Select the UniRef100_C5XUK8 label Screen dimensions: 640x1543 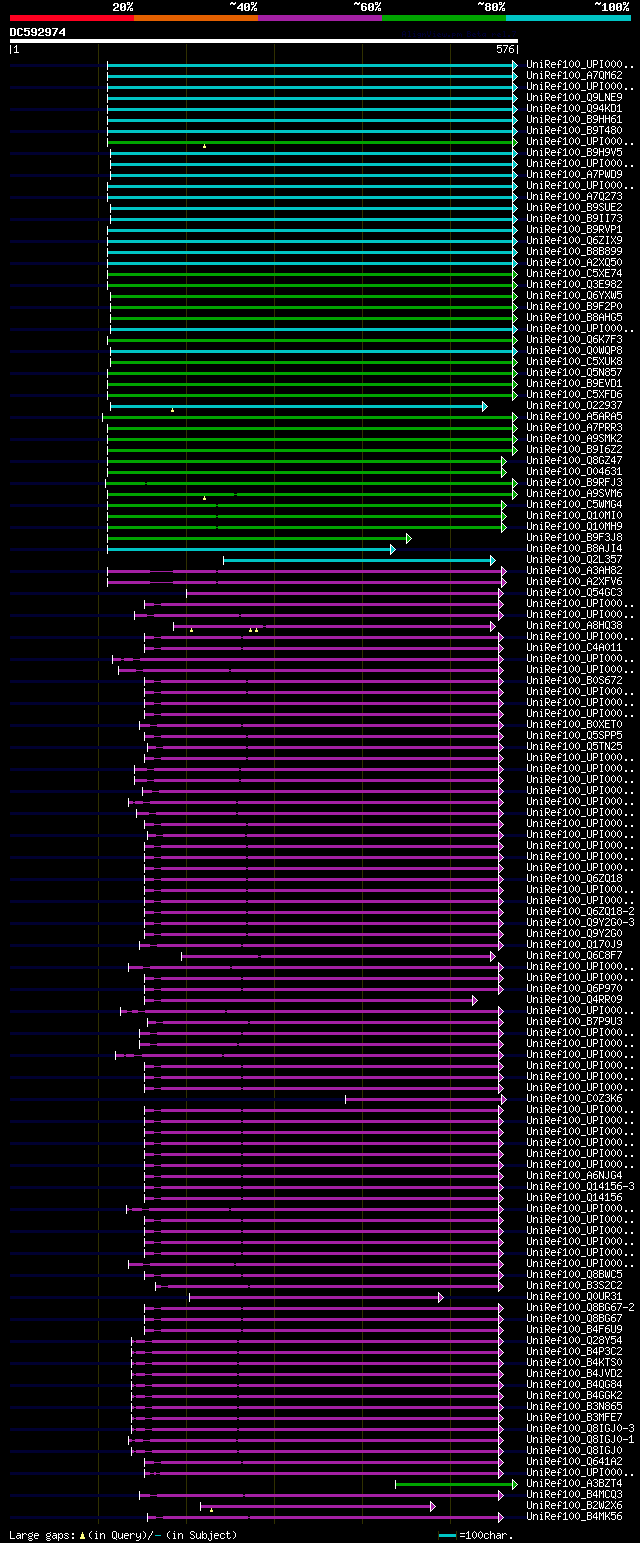pyautogui.click(x=574, y=361)
